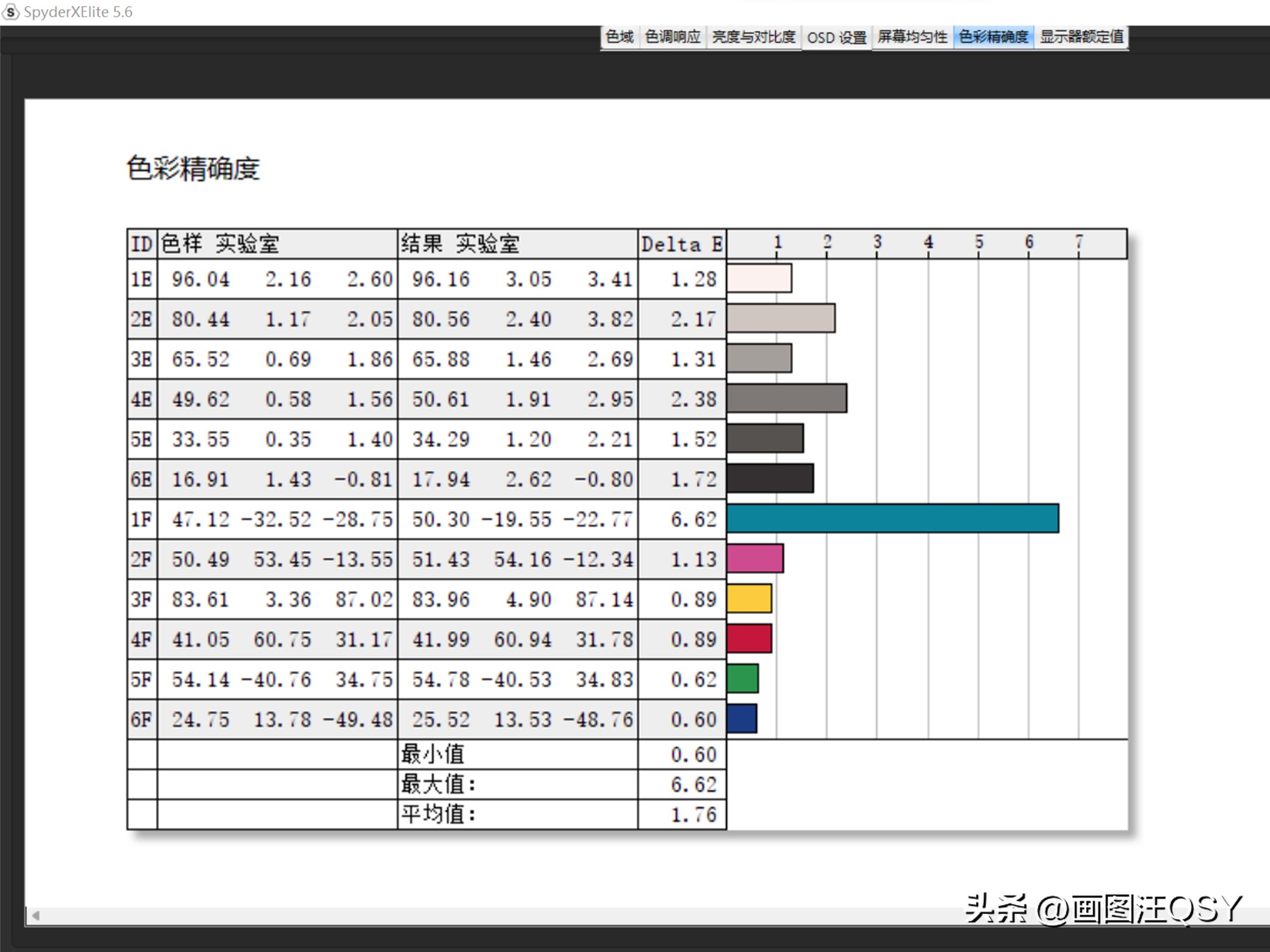This screenshot has width=1270, height=952.
Task: Click the green color bar for 5F
Action: [x=742, y=679]
